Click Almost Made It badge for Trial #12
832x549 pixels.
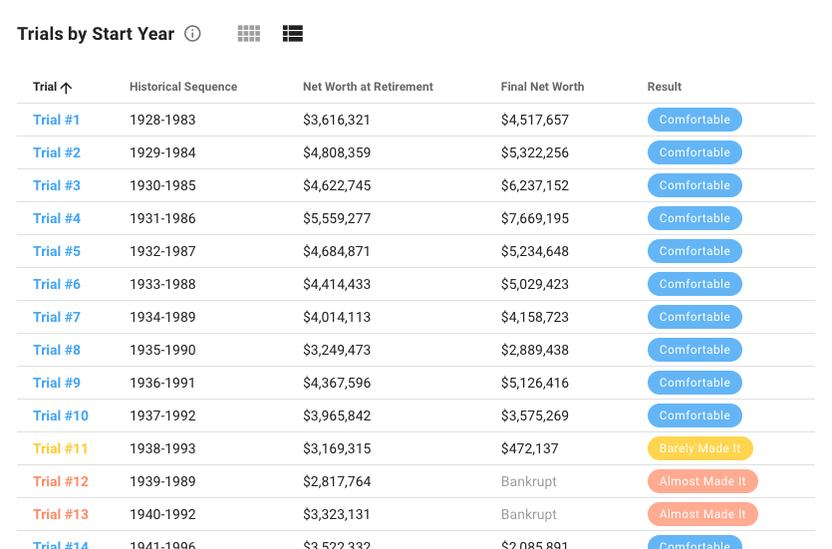click(x=702, y=482)
